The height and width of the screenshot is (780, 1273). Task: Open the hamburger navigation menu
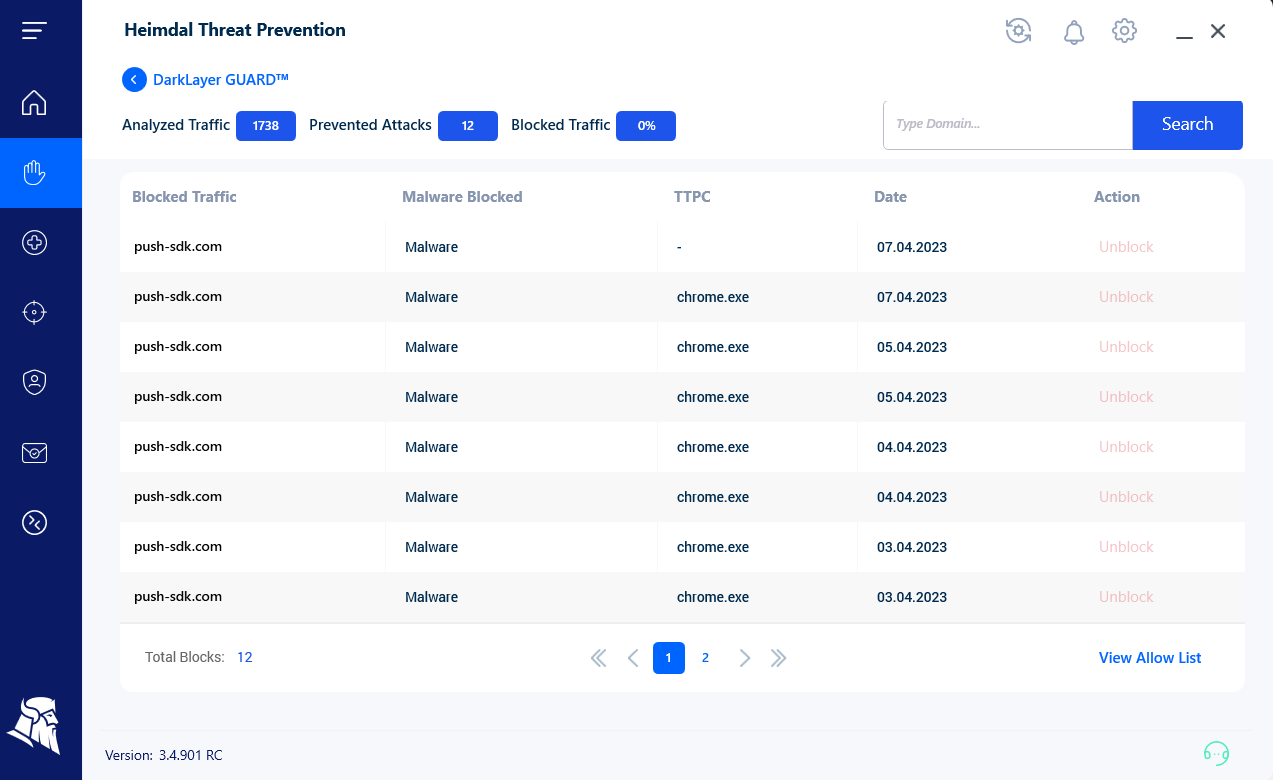(33, 30)
